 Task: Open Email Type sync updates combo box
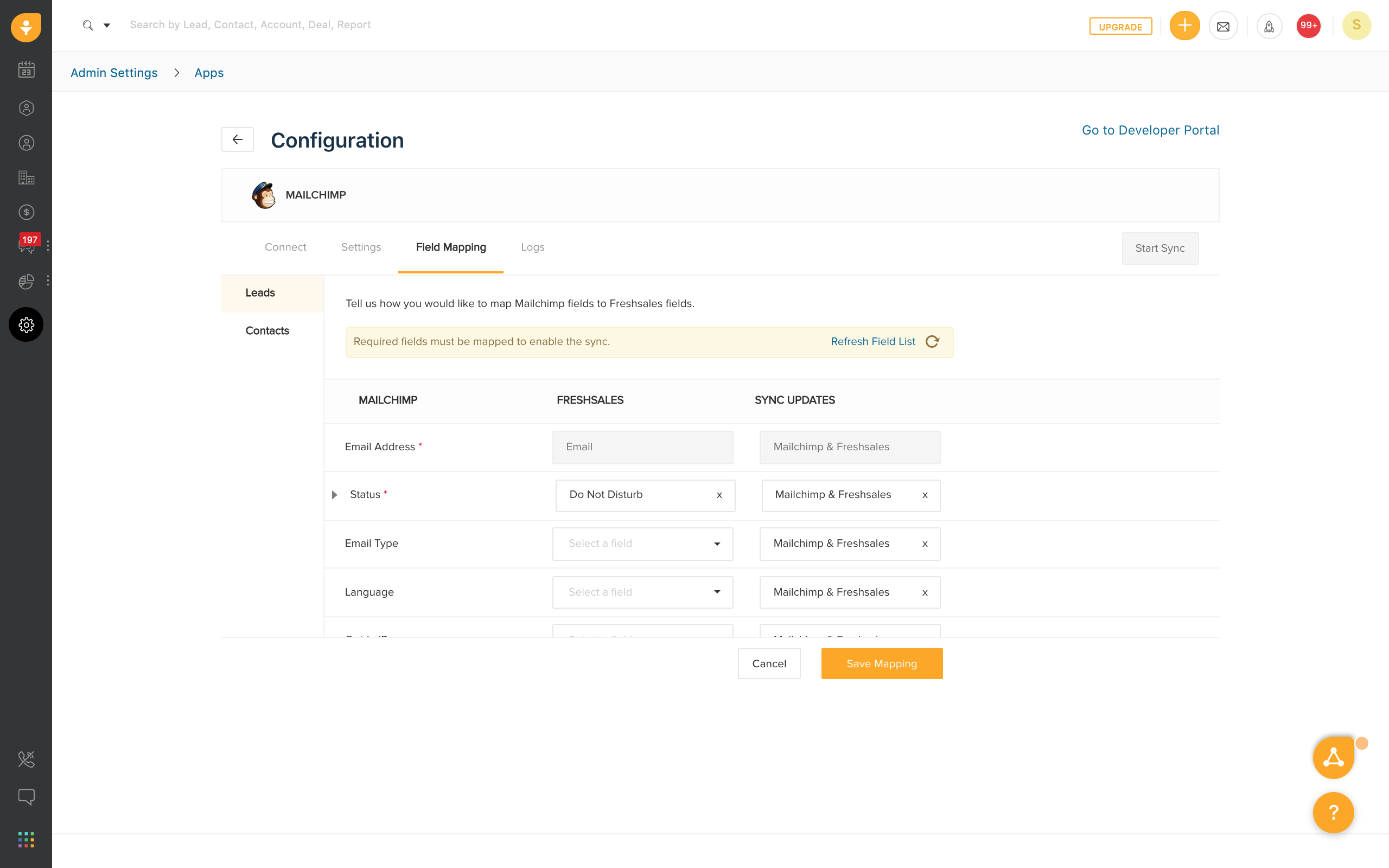[x=850, y=544]
